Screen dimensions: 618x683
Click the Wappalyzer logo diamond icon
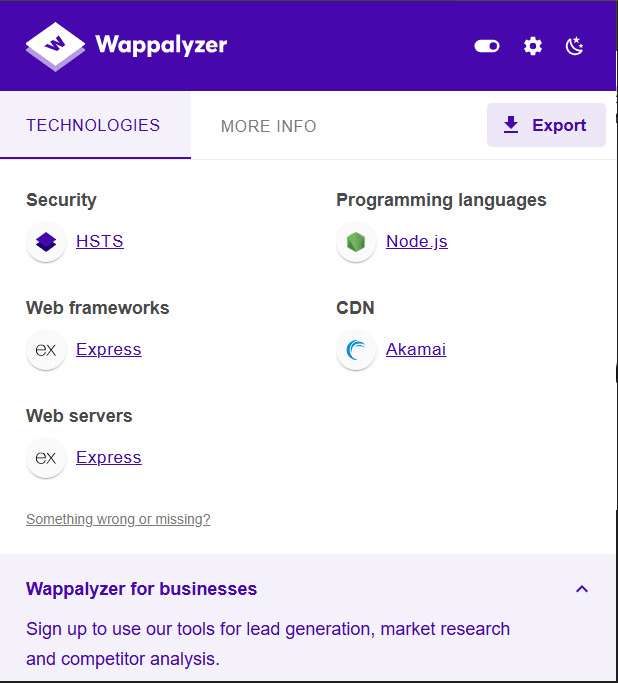coord(55,47)
